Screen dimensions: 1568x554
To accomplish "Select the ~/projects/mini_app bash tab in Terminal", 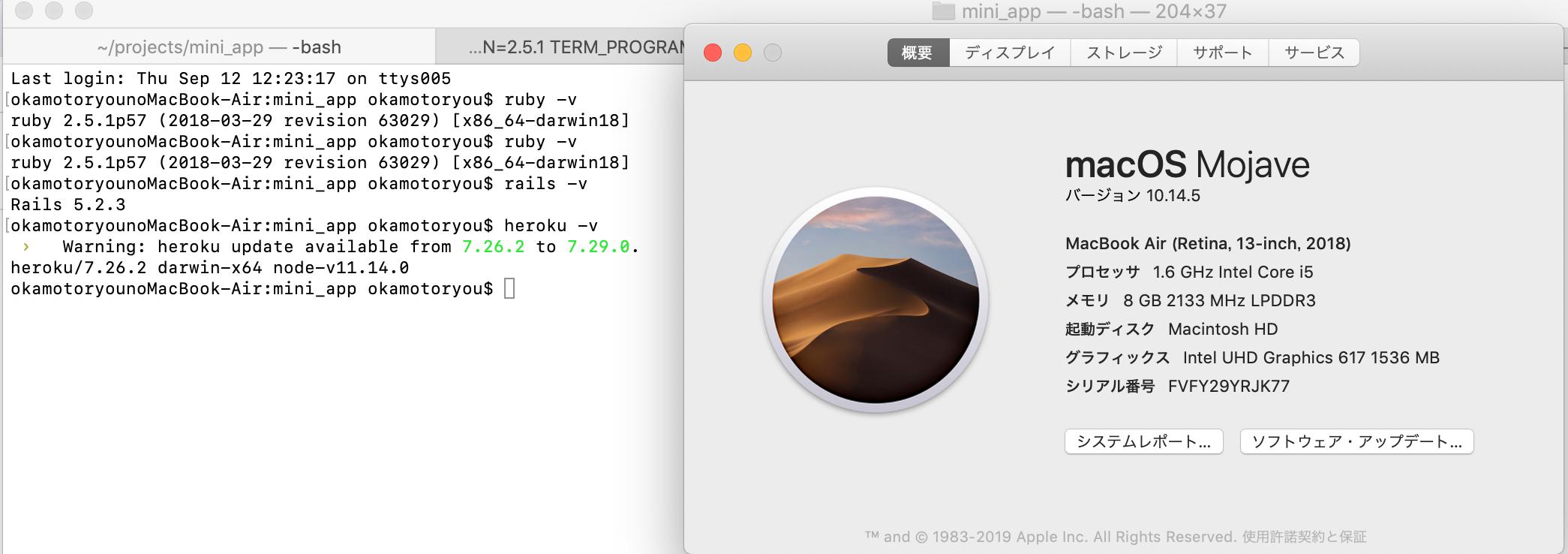I will (x=219, y=47).
